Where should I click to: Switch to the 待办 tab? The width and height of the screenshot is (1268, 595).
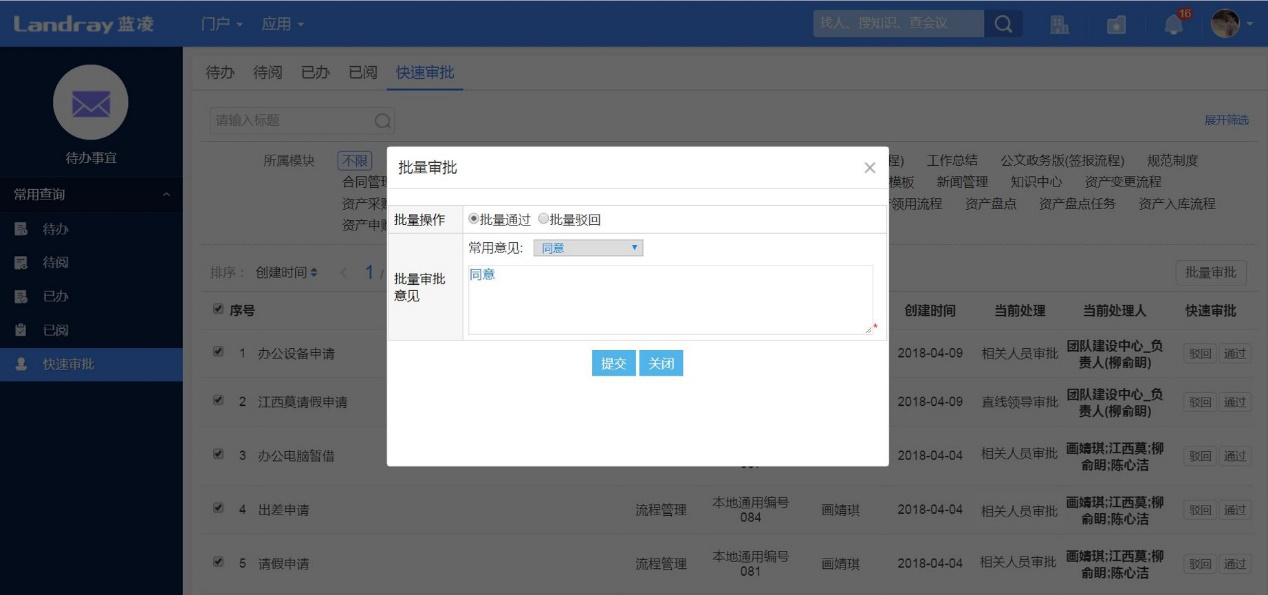220,73
